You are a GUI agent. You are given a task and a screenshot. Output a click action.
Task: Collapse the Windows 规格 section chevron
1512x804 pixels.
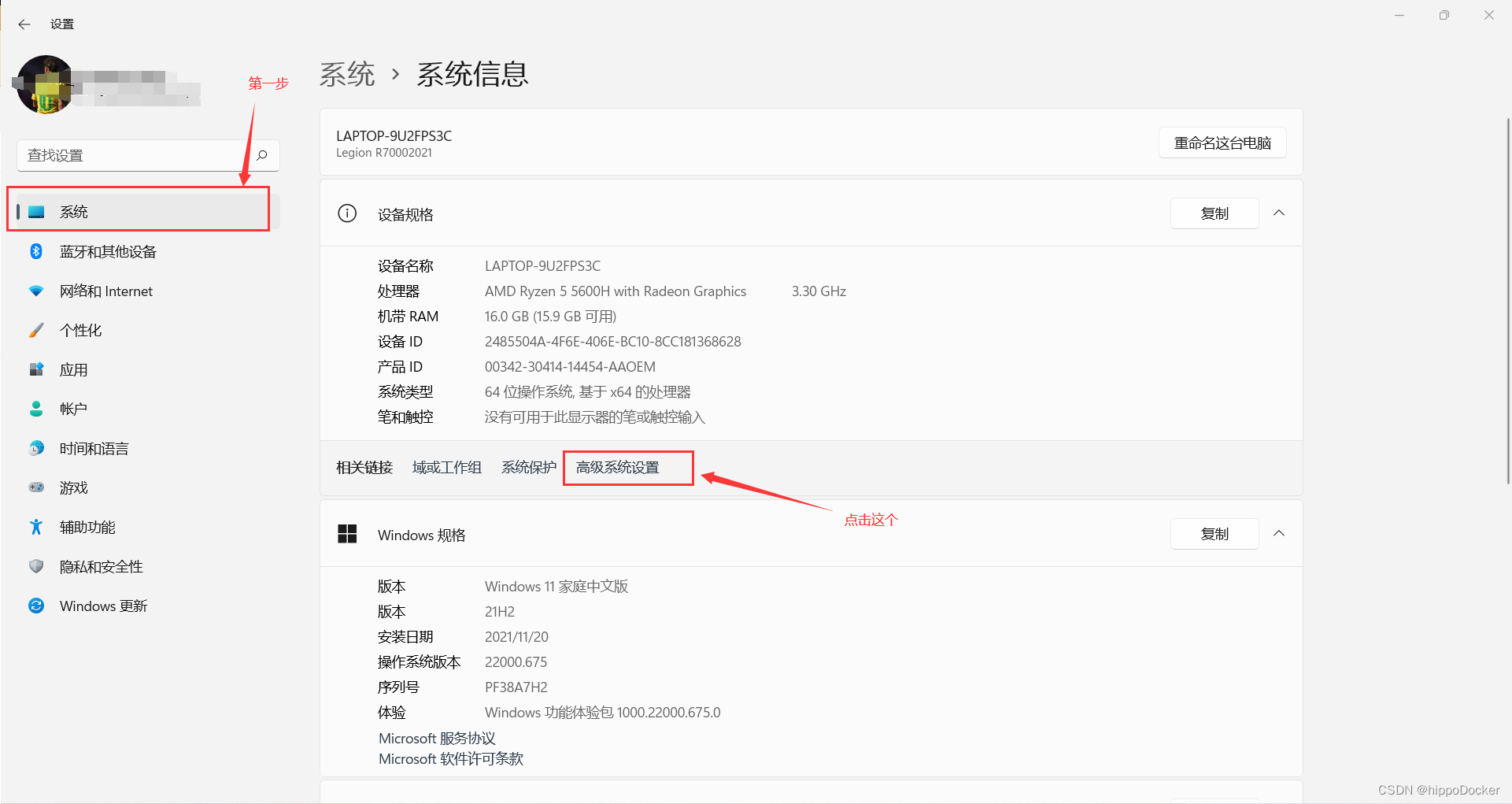point(1279,534)
